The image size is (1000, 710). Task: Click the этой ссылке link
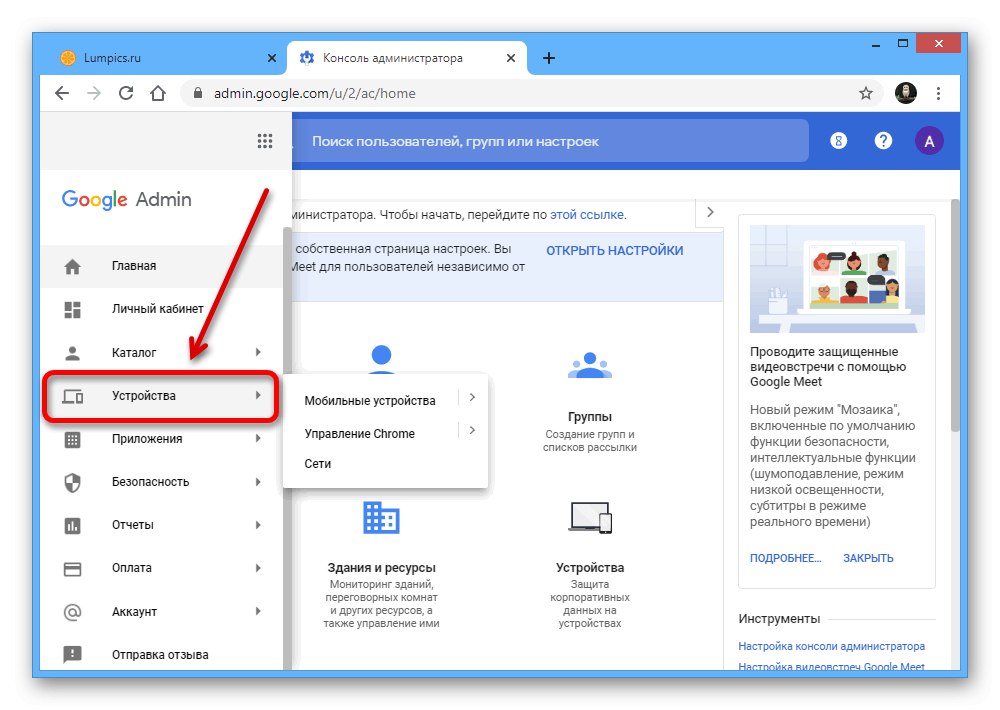point(587,215)
